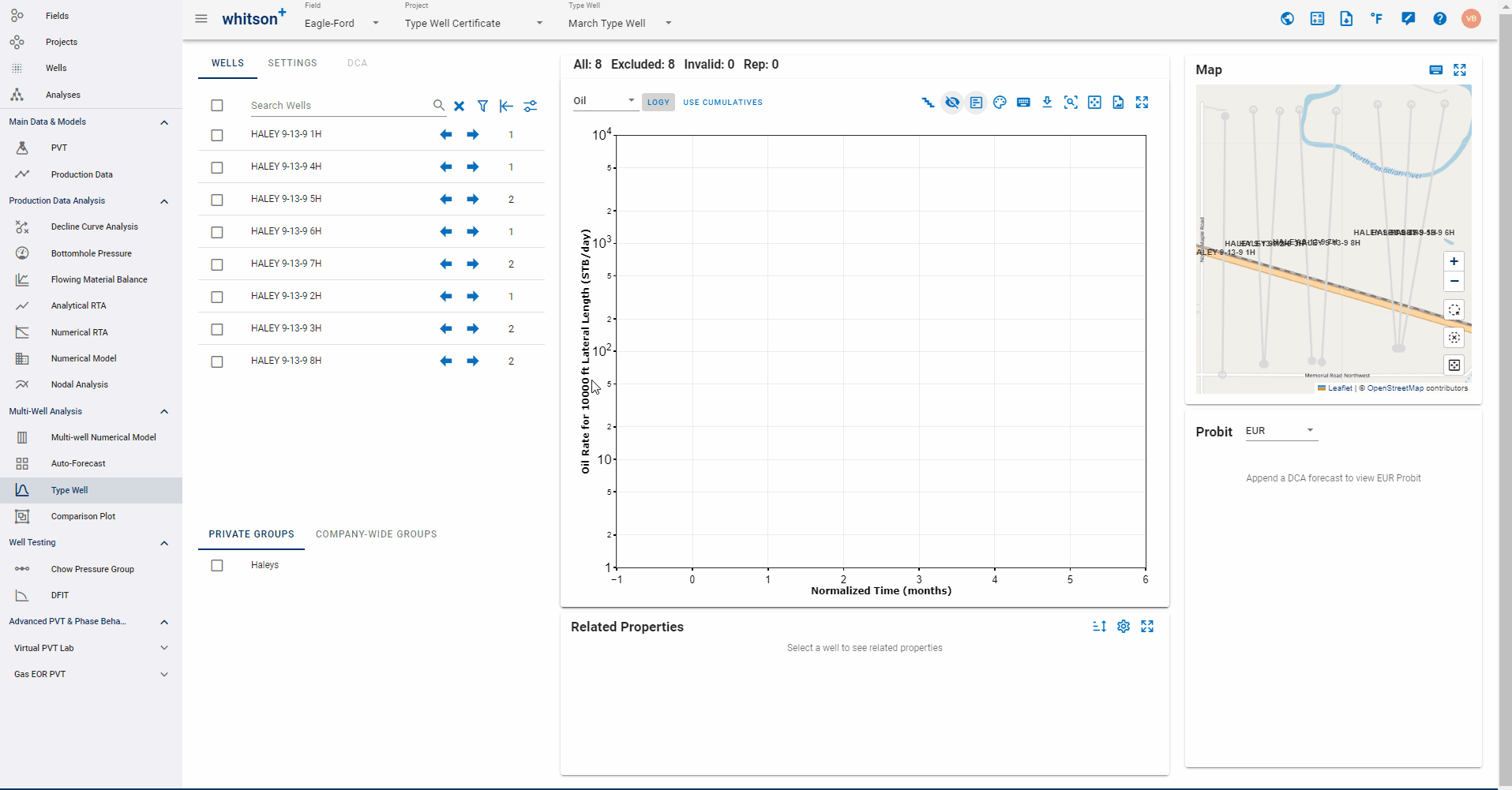Viewport: 1512px width, 790px height.
Task: Switch to the WELLS tab
Action: coord(227,63)
